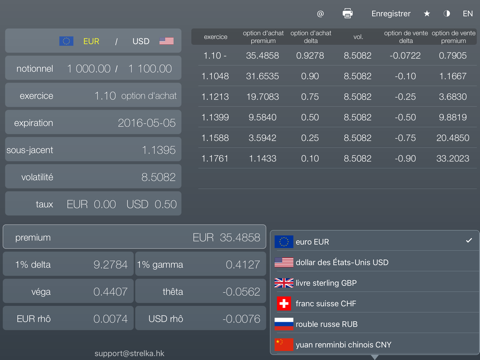The height and width of the screenshot is (360, 480).
Task: Click put premium 33.2023
Action: point(453,159)
